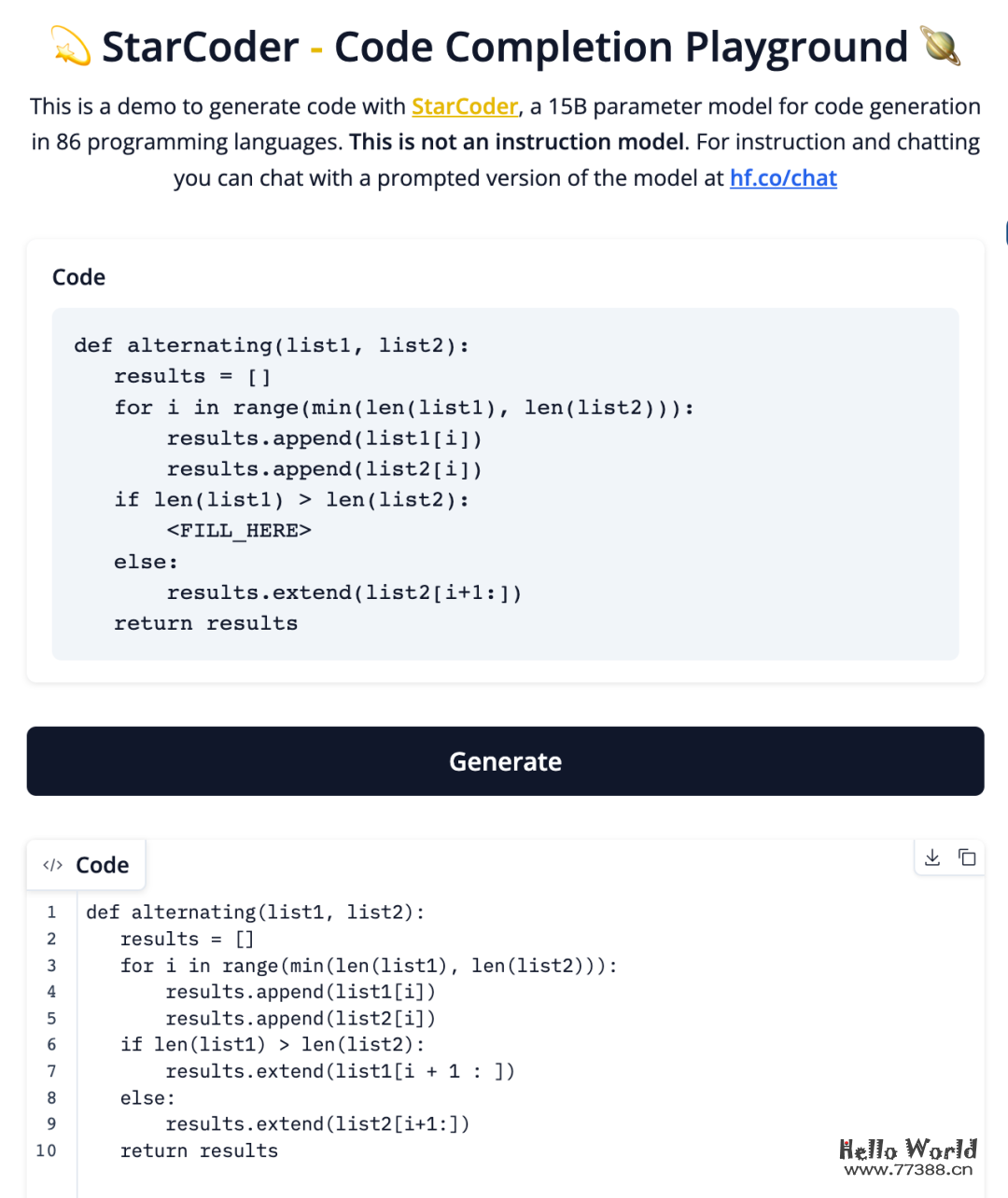
Task: Click the shooting star emoji in title
Action: coord(71,48)
